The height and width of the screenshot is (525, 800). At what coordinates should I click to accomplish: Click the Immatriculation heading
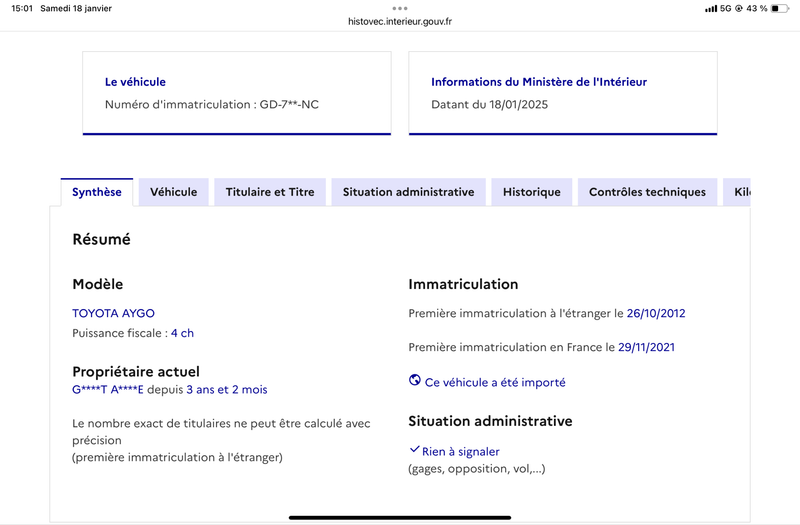pos(463,284)
